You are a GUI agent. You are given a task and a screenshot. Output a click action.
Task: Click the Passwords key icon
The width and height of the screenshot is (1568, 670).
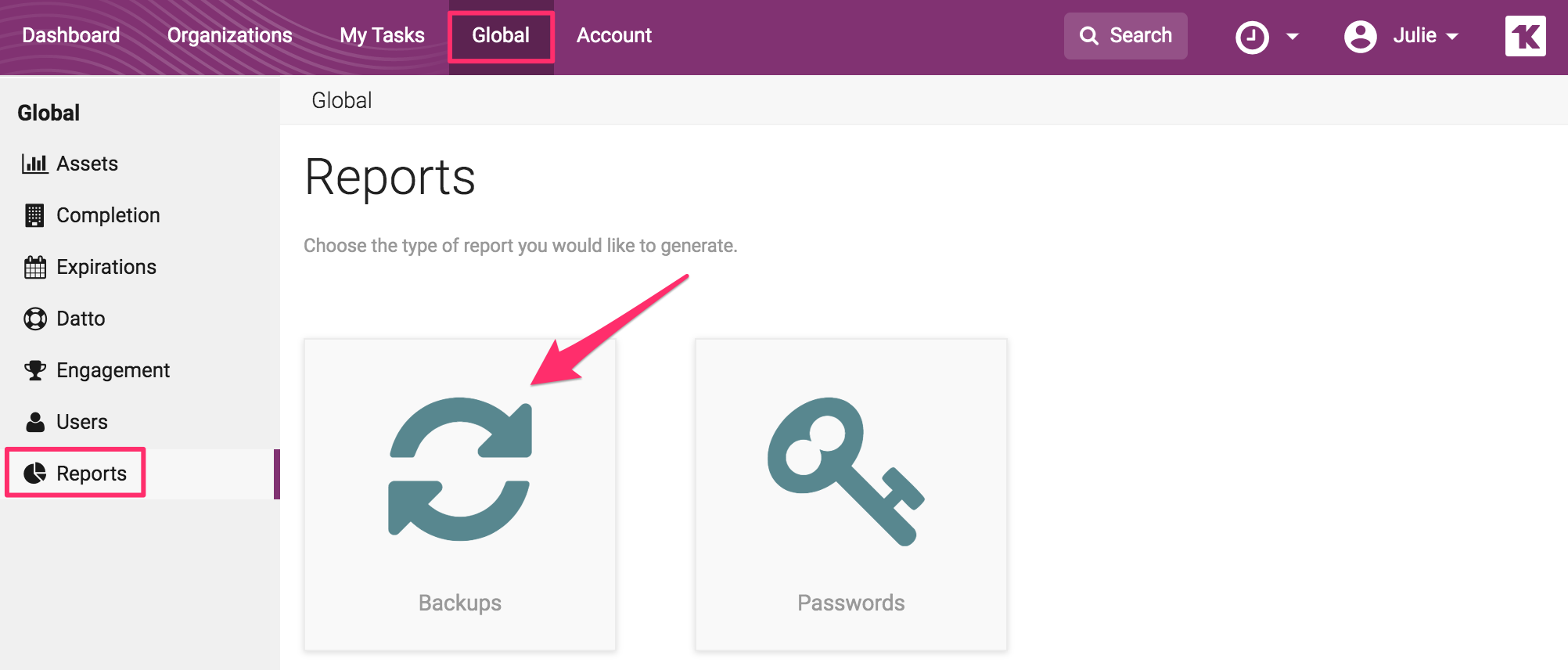[845, 470]
